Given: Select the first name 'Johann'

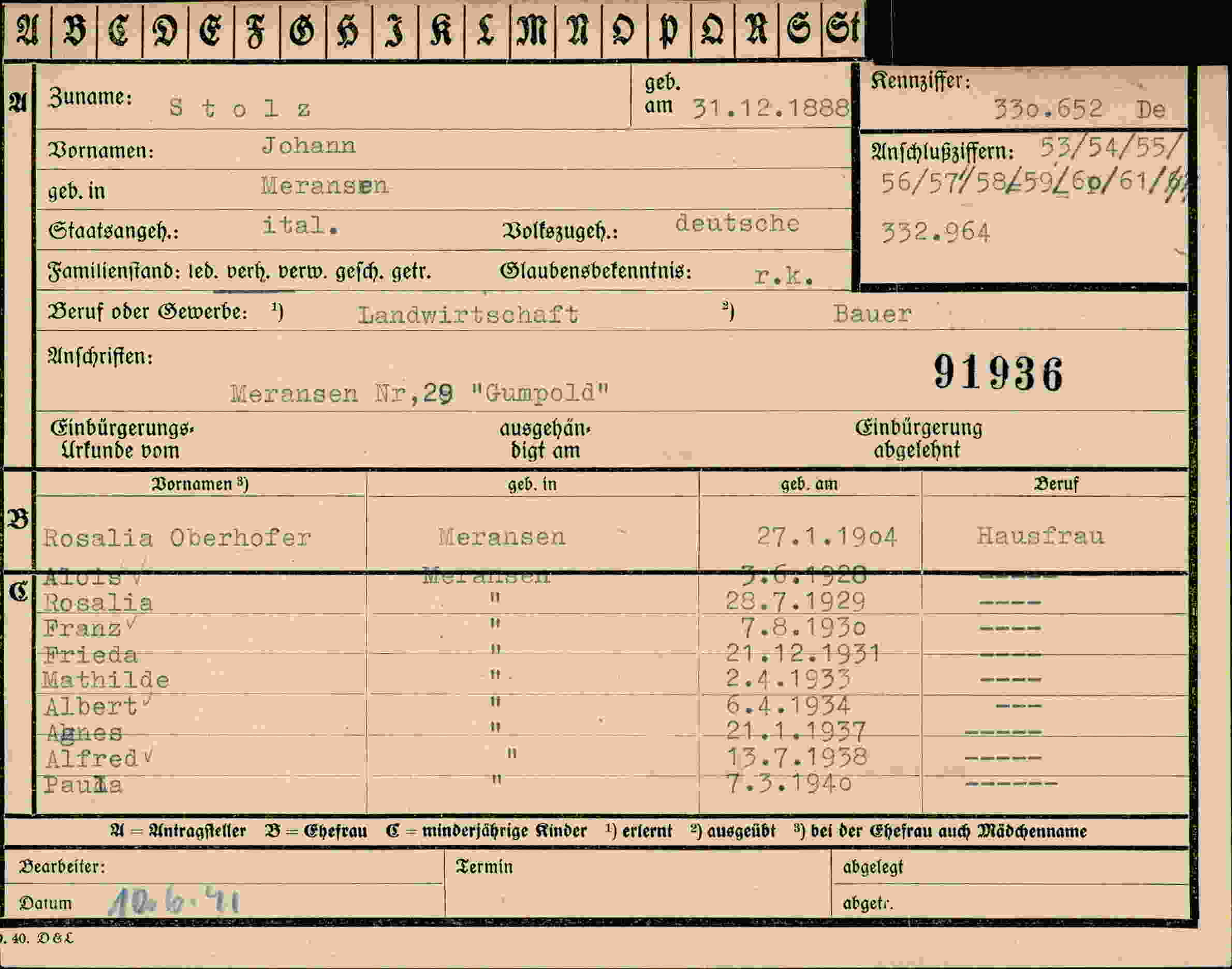Looking at the screenshot, I should (309, 146).
